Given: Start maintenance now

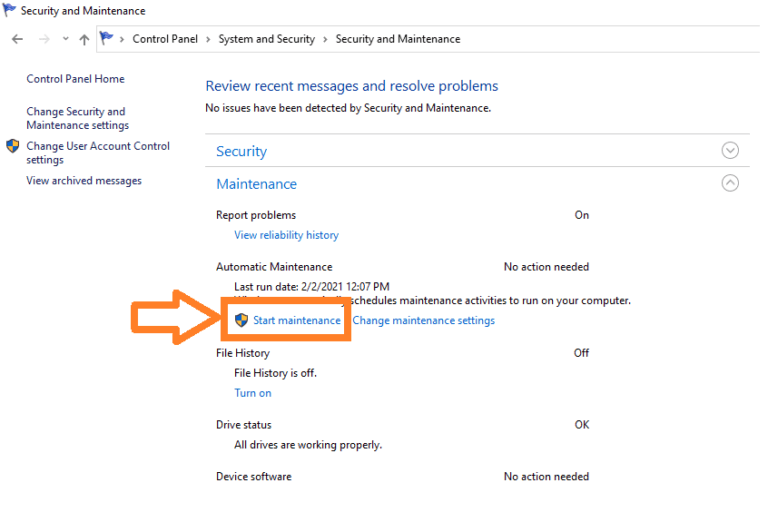Looking at the screenshot, I should [x=296, y=320].
